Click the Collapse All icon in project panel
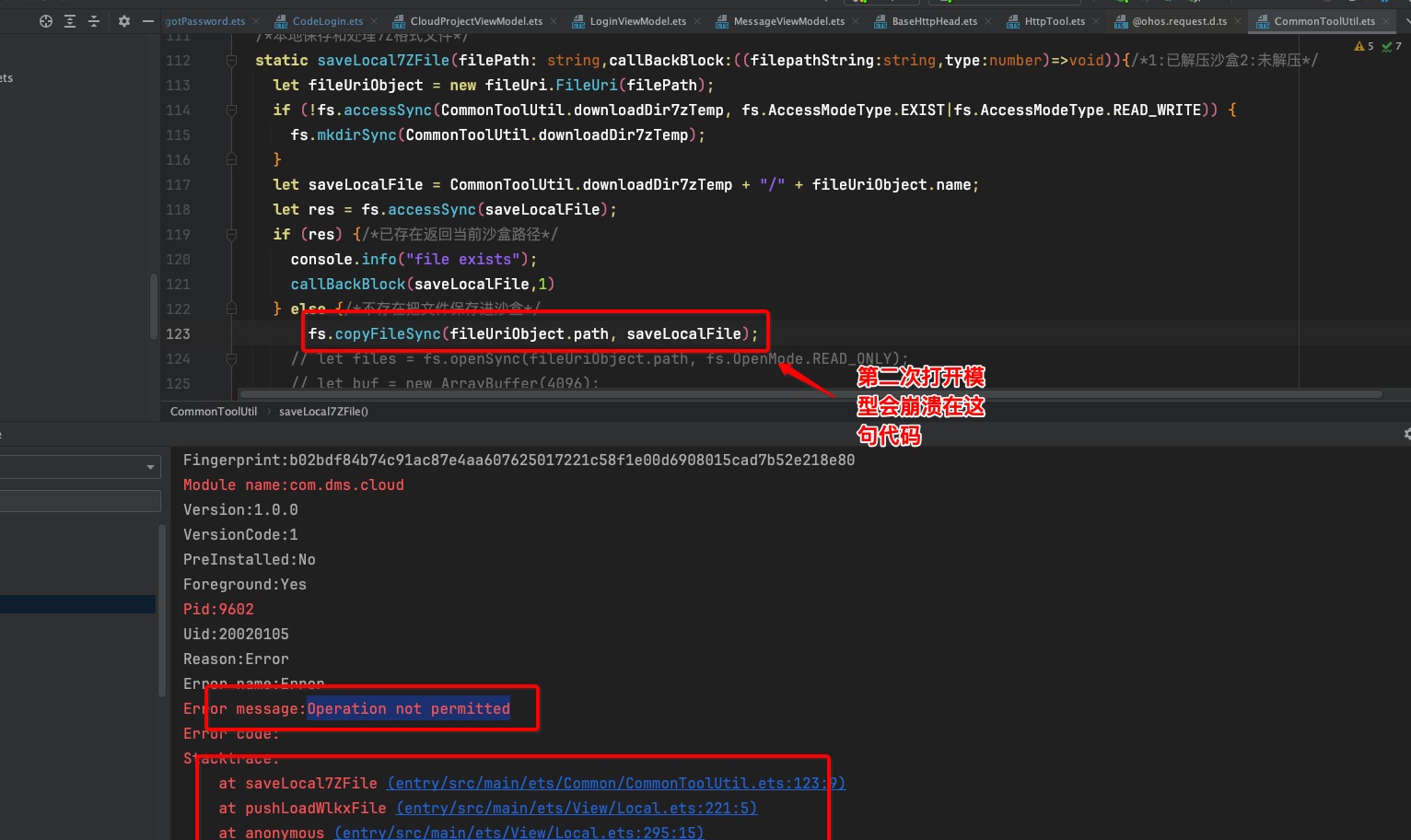1411x840 pixels. (x=94, y=21)
